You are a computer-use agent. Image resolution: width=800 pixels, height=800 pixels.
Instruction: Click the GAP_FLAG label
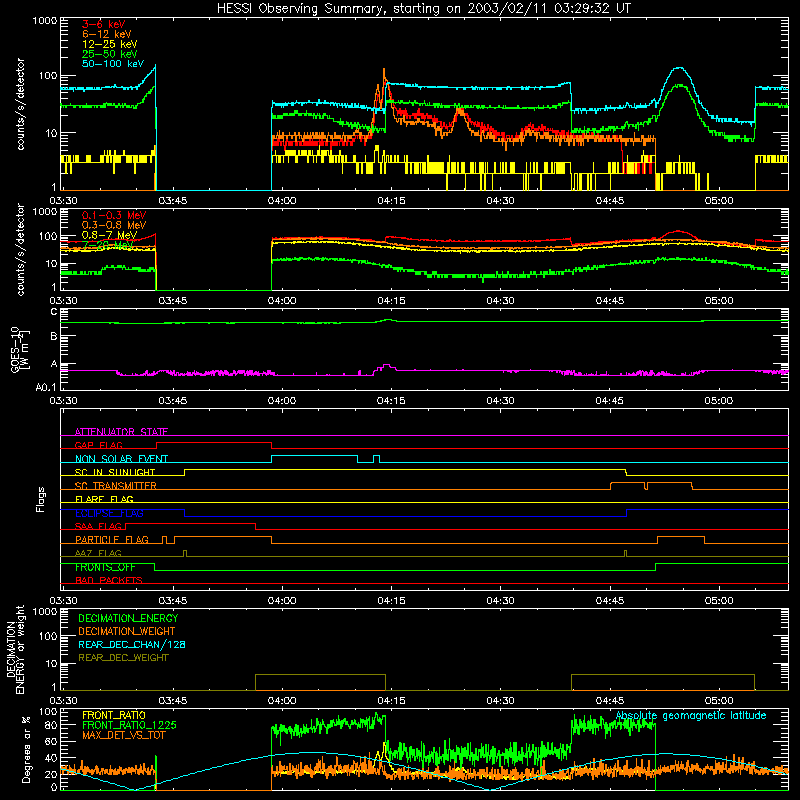[98, 445]
